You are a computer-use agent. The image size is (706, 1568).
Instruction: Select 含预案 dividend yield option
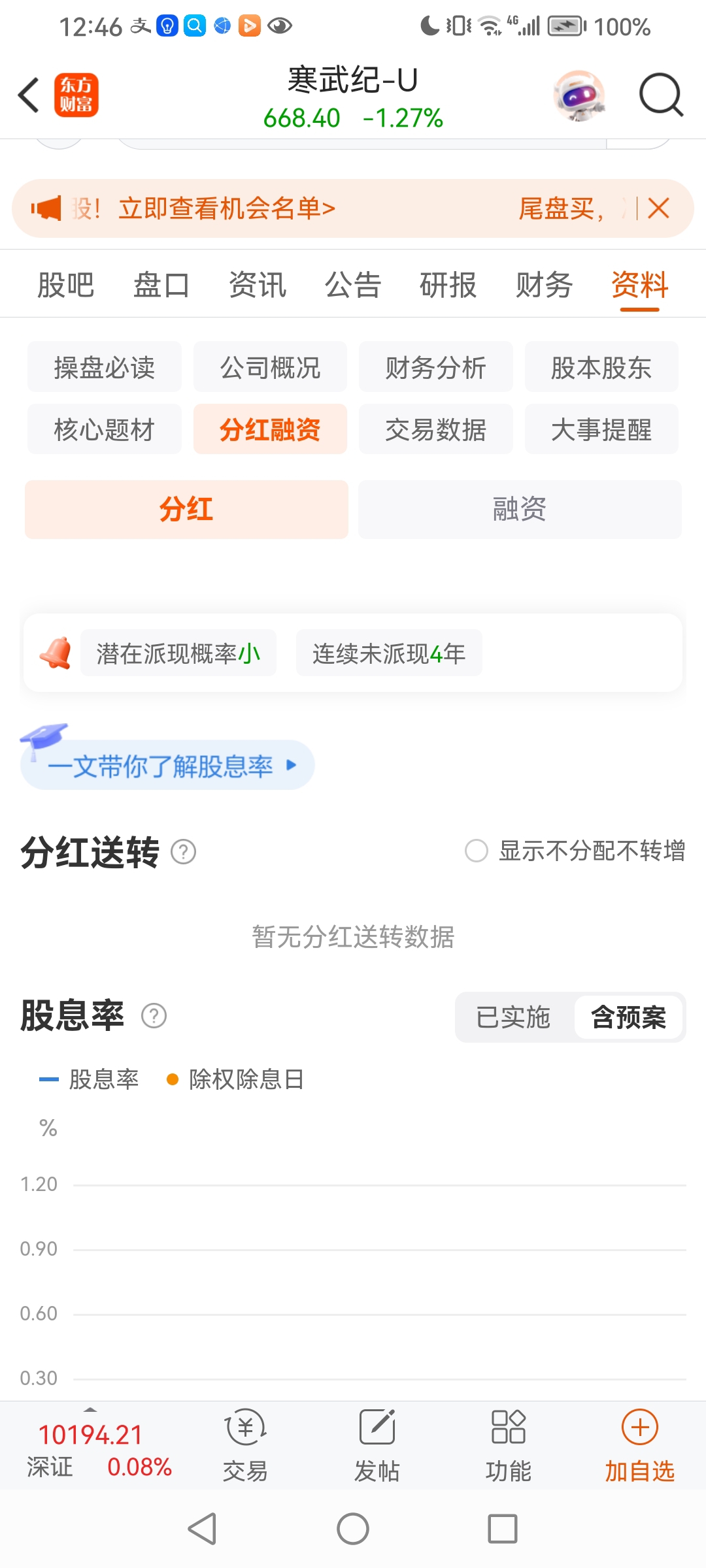[629, 1017]
